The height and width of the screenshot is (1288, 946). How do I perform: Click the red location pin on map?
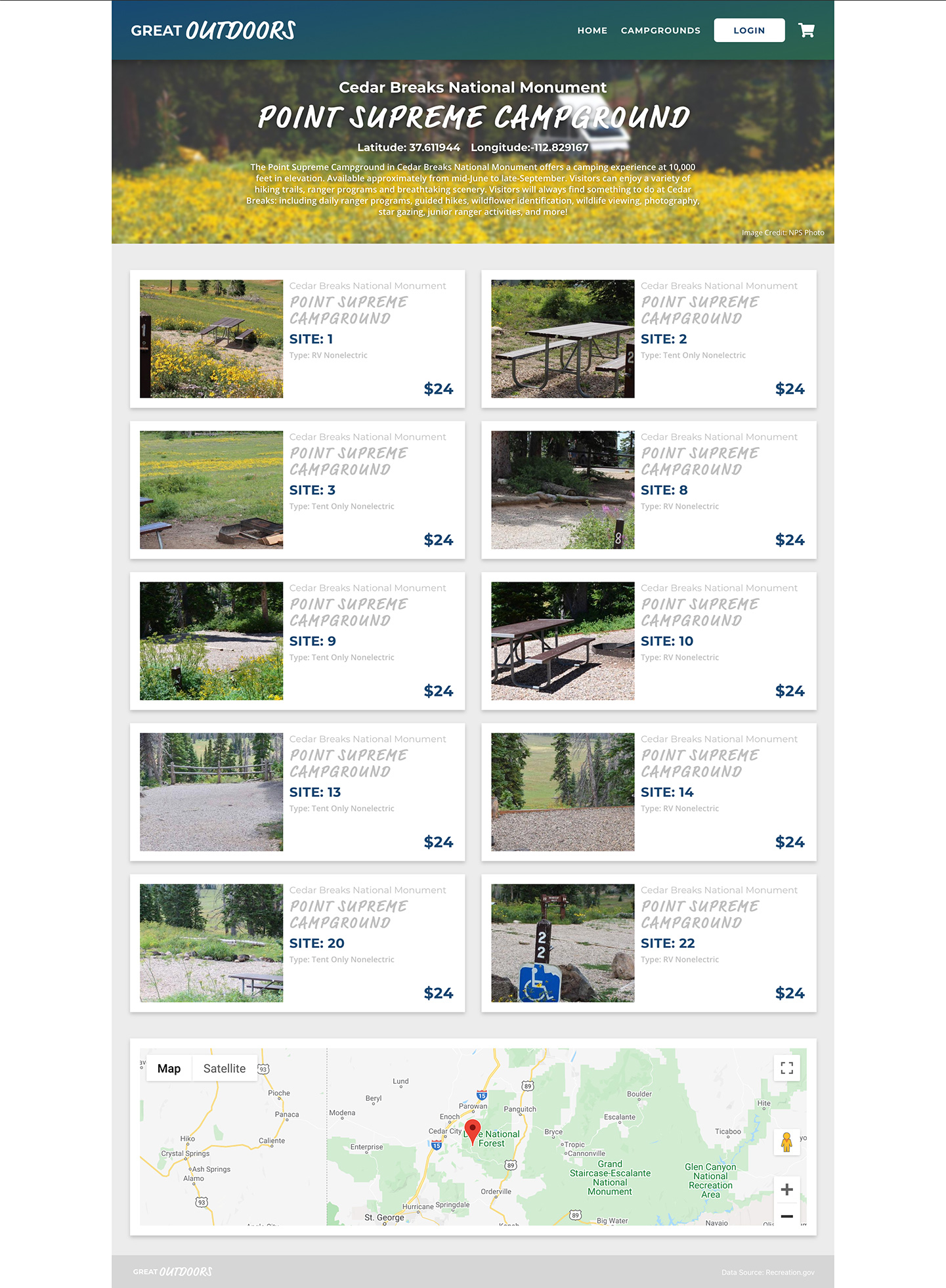click(472, 1131)
